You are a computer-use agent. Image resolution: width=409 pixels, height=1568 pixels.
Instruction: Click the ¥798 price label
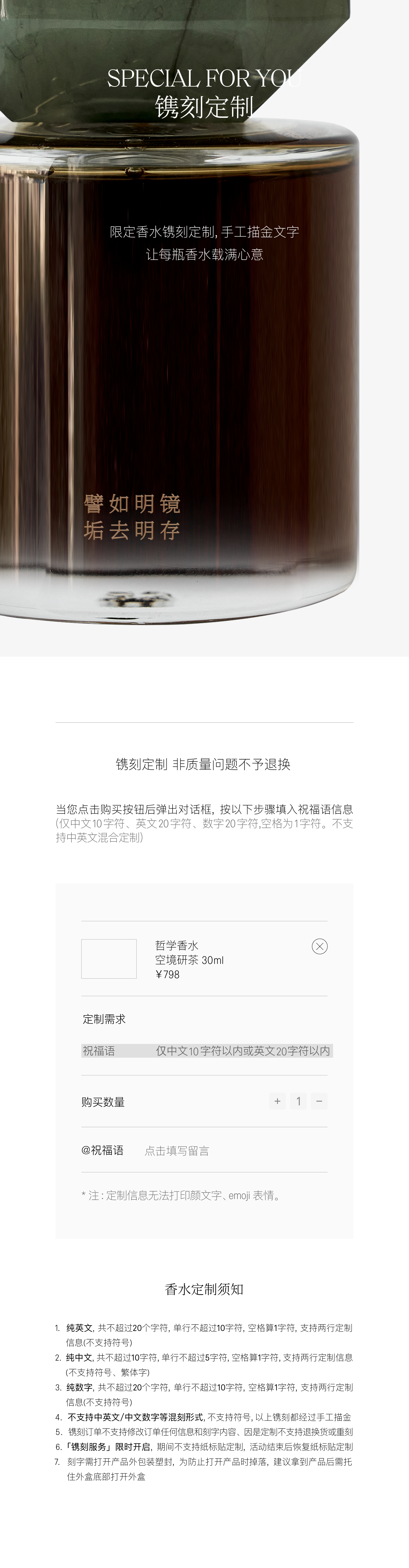[x=167, y=974]
